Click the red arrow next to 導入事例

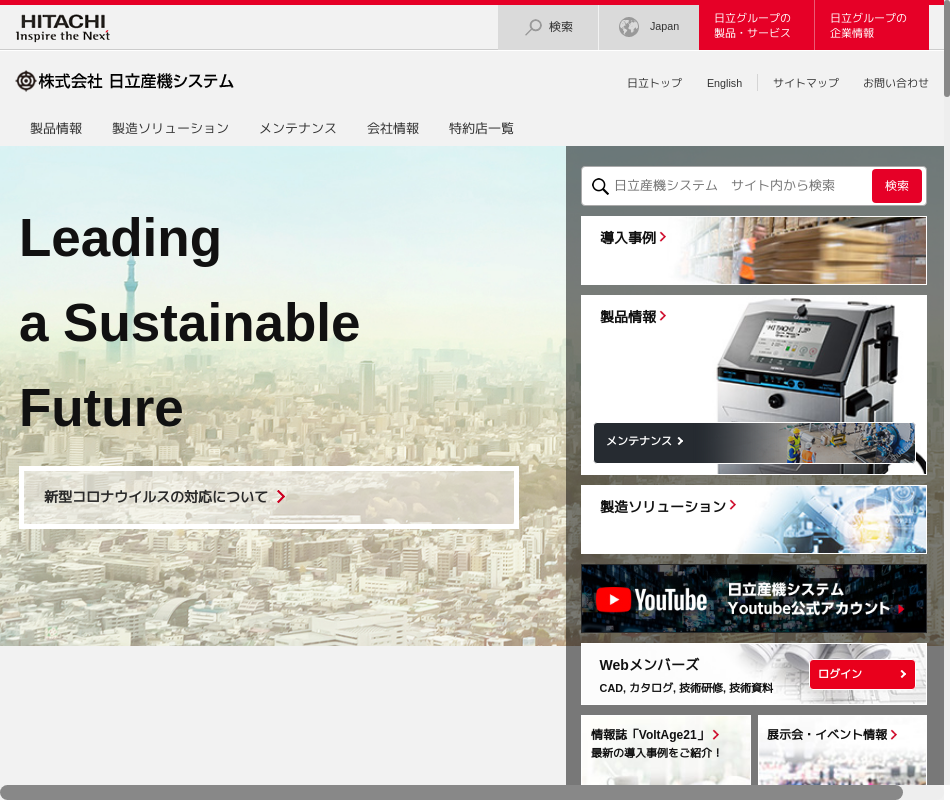pyautogui.click(x=663, y=237)
